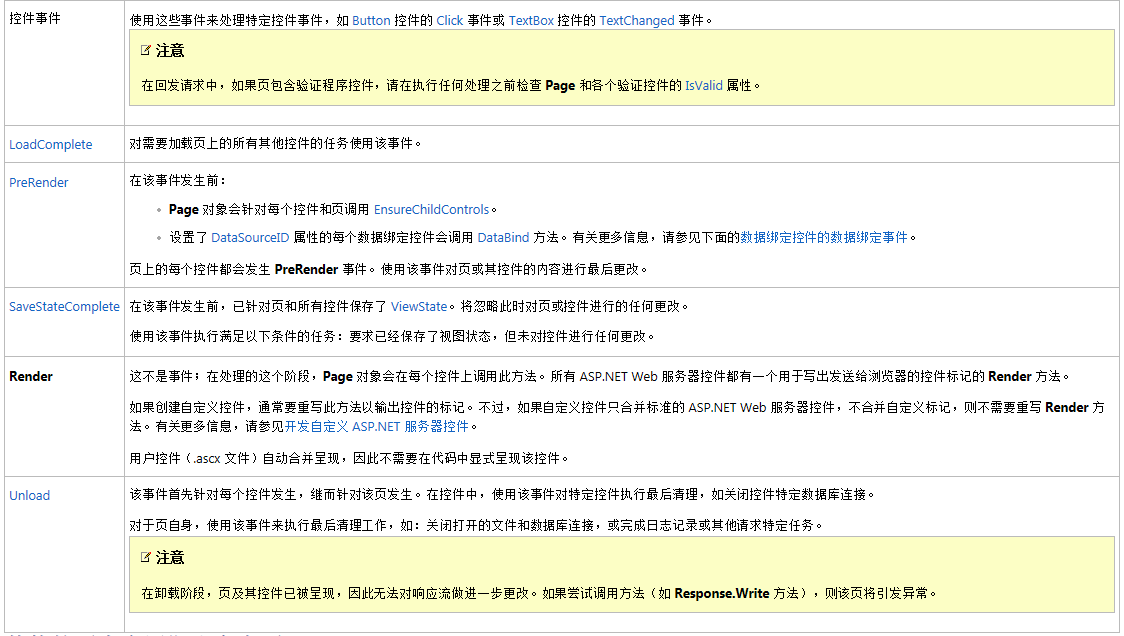Open the Unload event link
This screenshot has height=636, width=1124.
29,496
